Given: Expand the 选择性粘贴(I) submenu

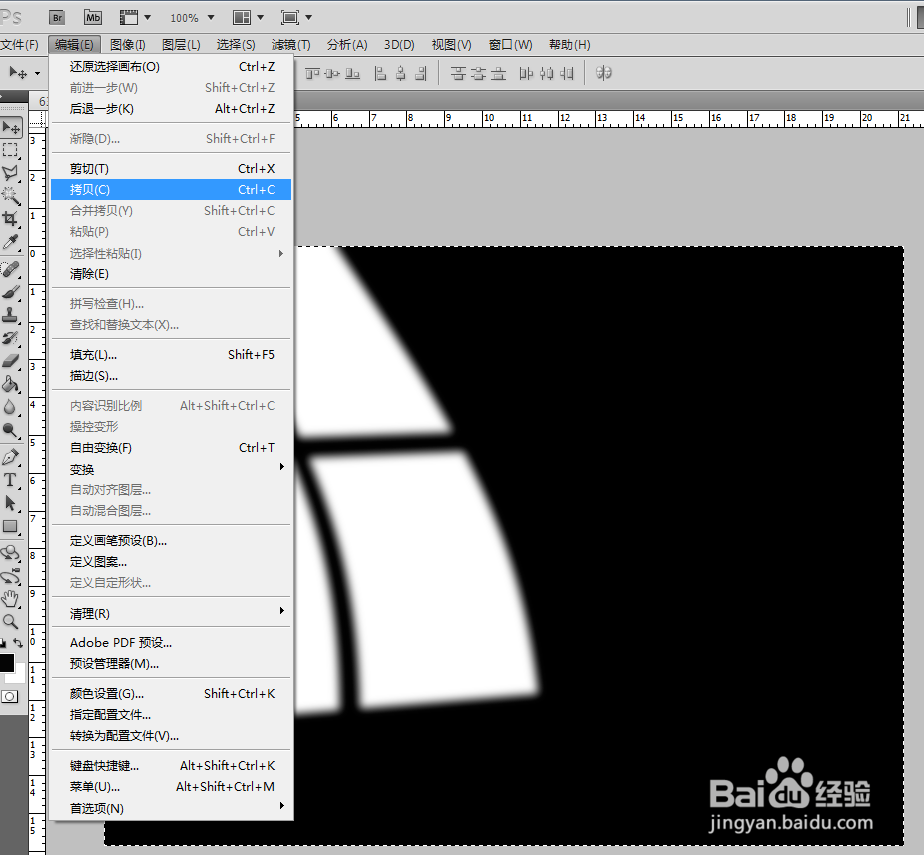Looking at the screenshot, I should tap(171, 253).
